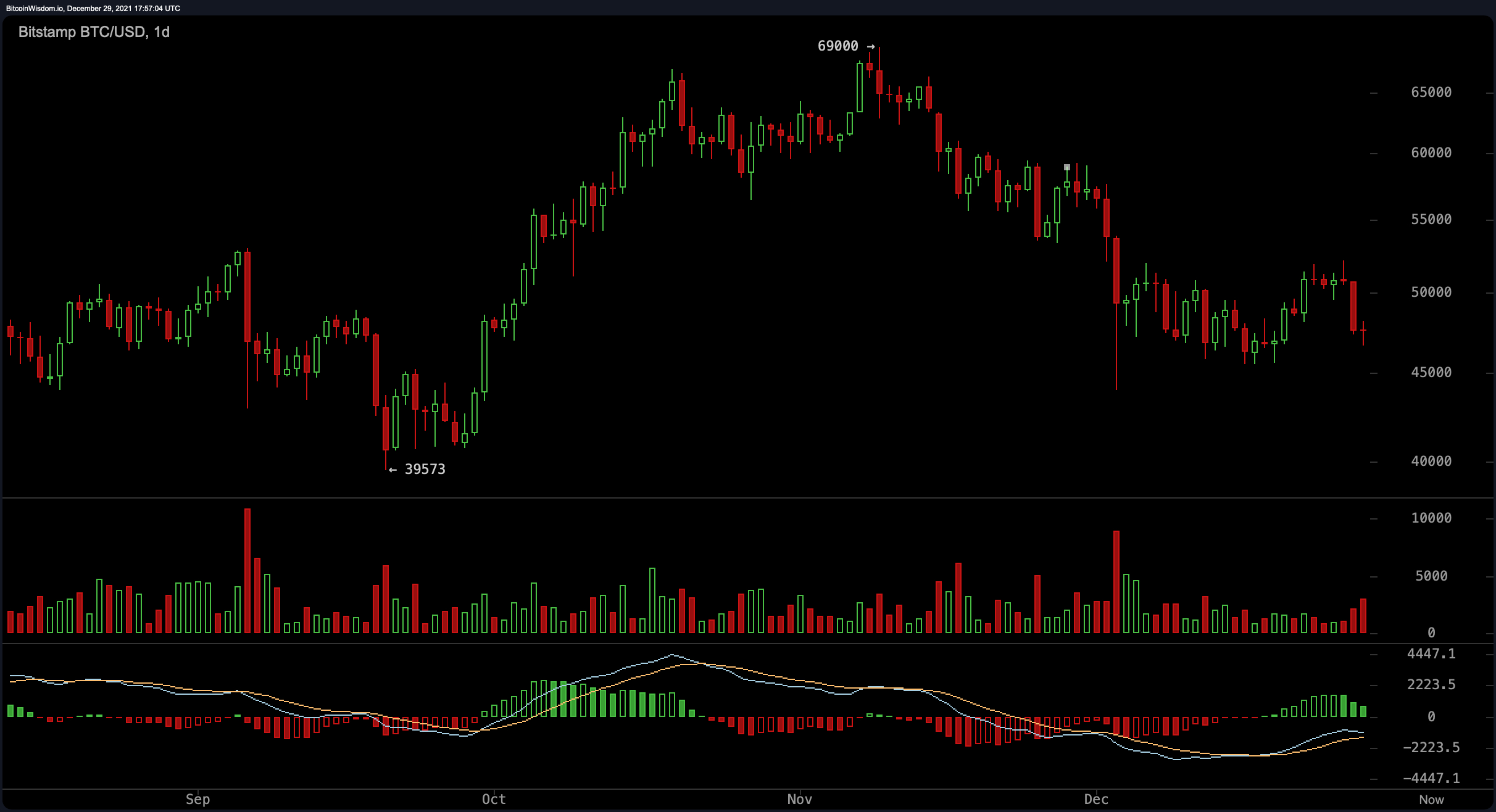
Task: Select the Nov label on time axis
Action: (799, 800)
